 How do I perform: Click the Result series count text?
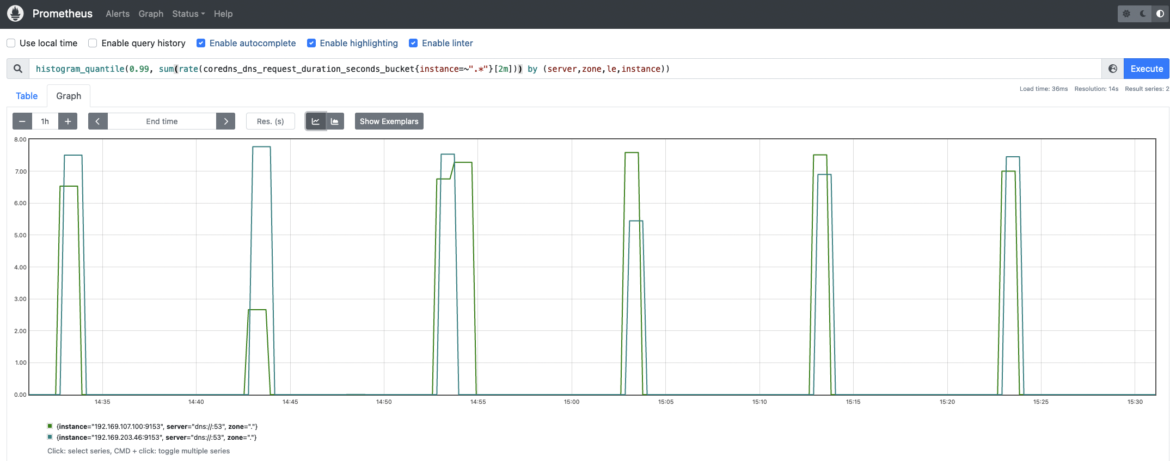pyautogui.click(x=1147, y=89)
